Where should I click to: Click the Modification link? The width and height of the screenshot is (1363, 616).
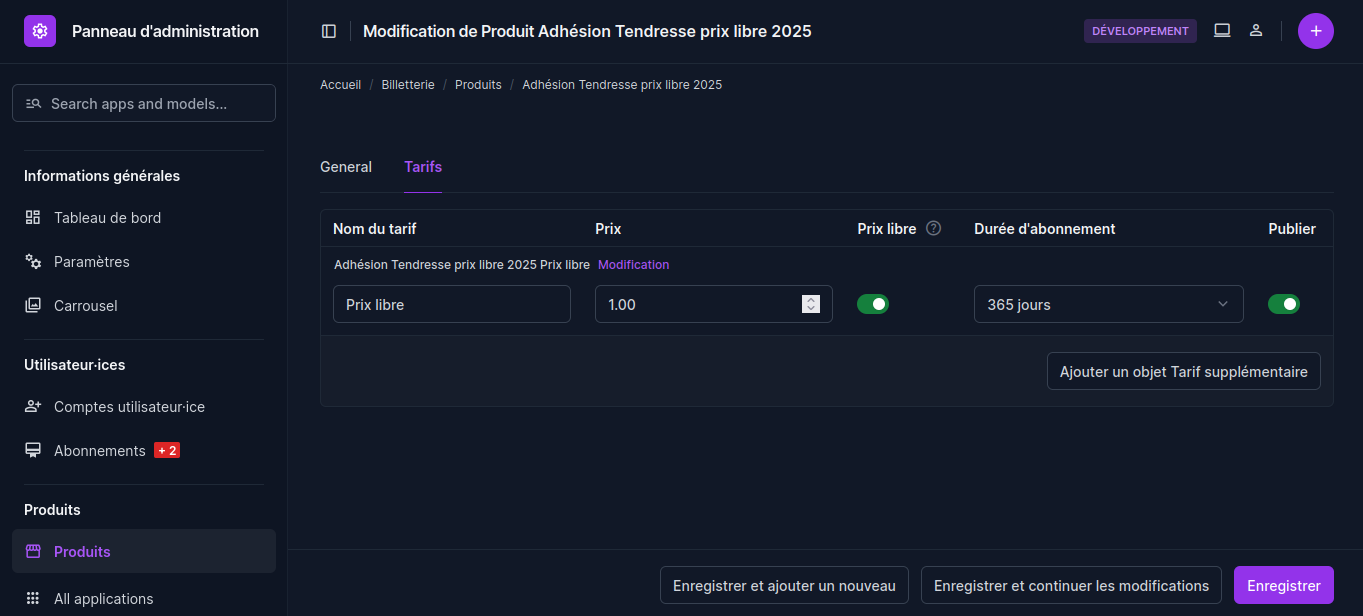pos(633,265)
